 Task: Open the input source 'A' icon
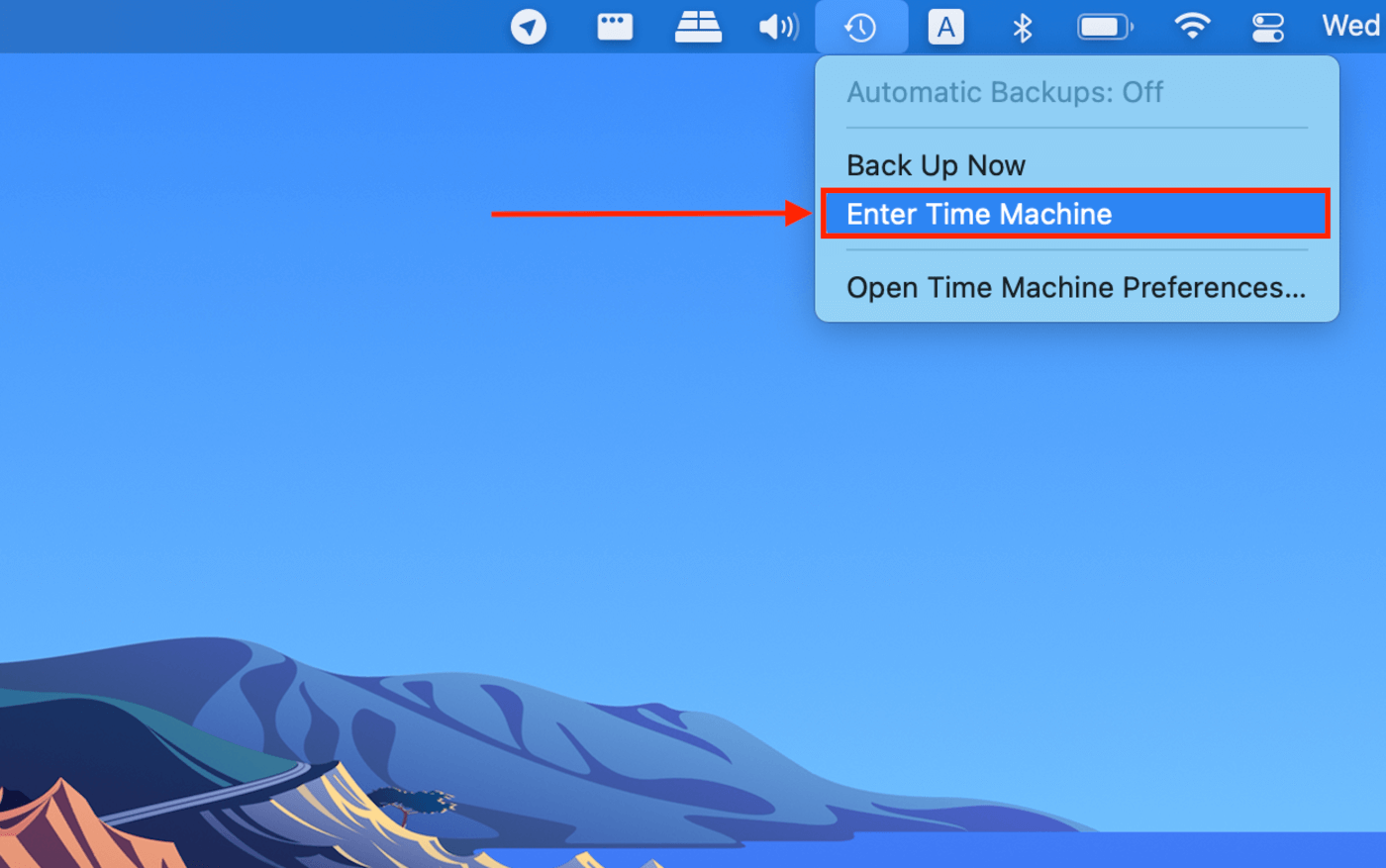tap(945, 27)
